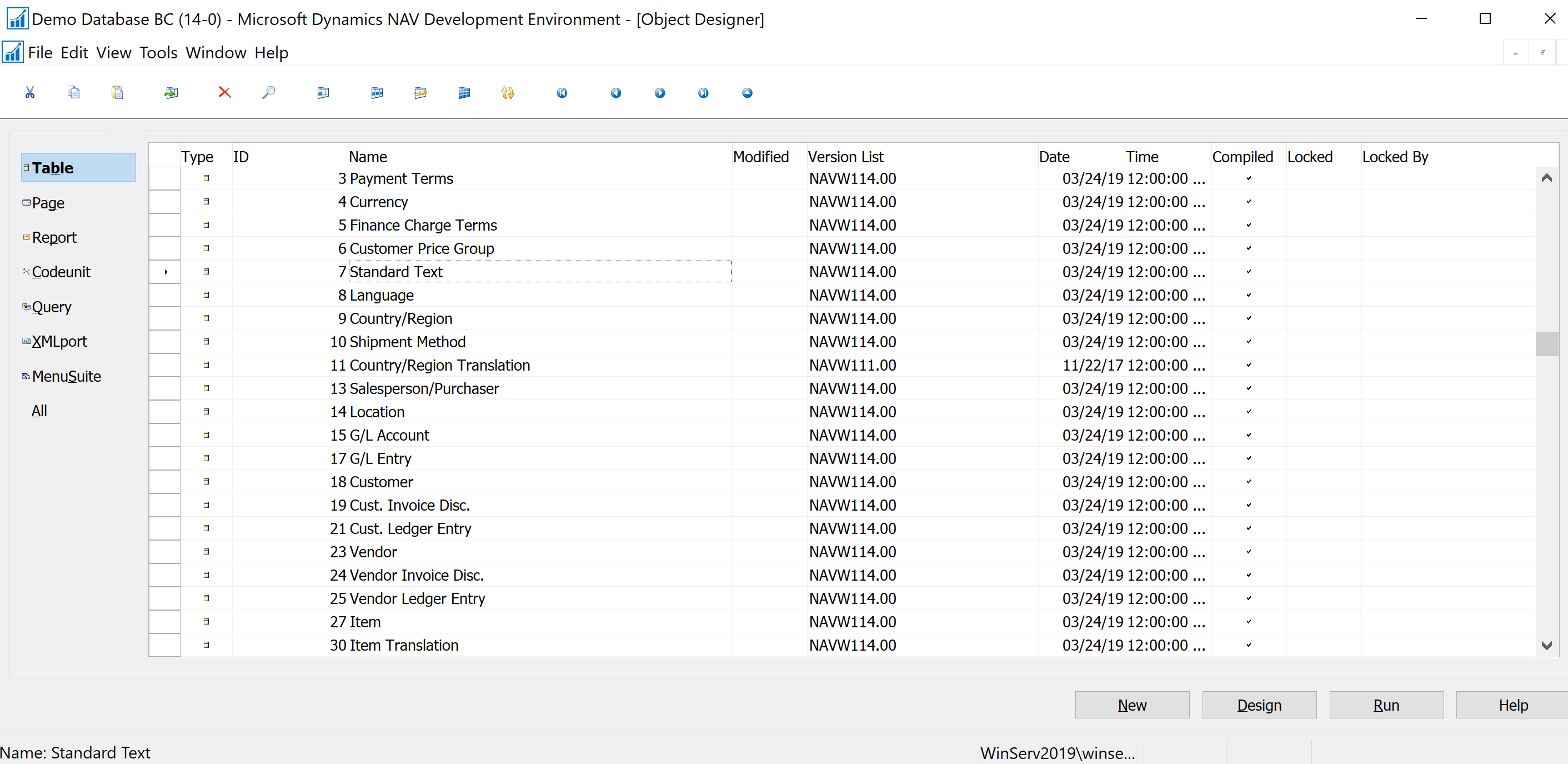Click the blue up-arrow List icon

click(x=748, y=93)
